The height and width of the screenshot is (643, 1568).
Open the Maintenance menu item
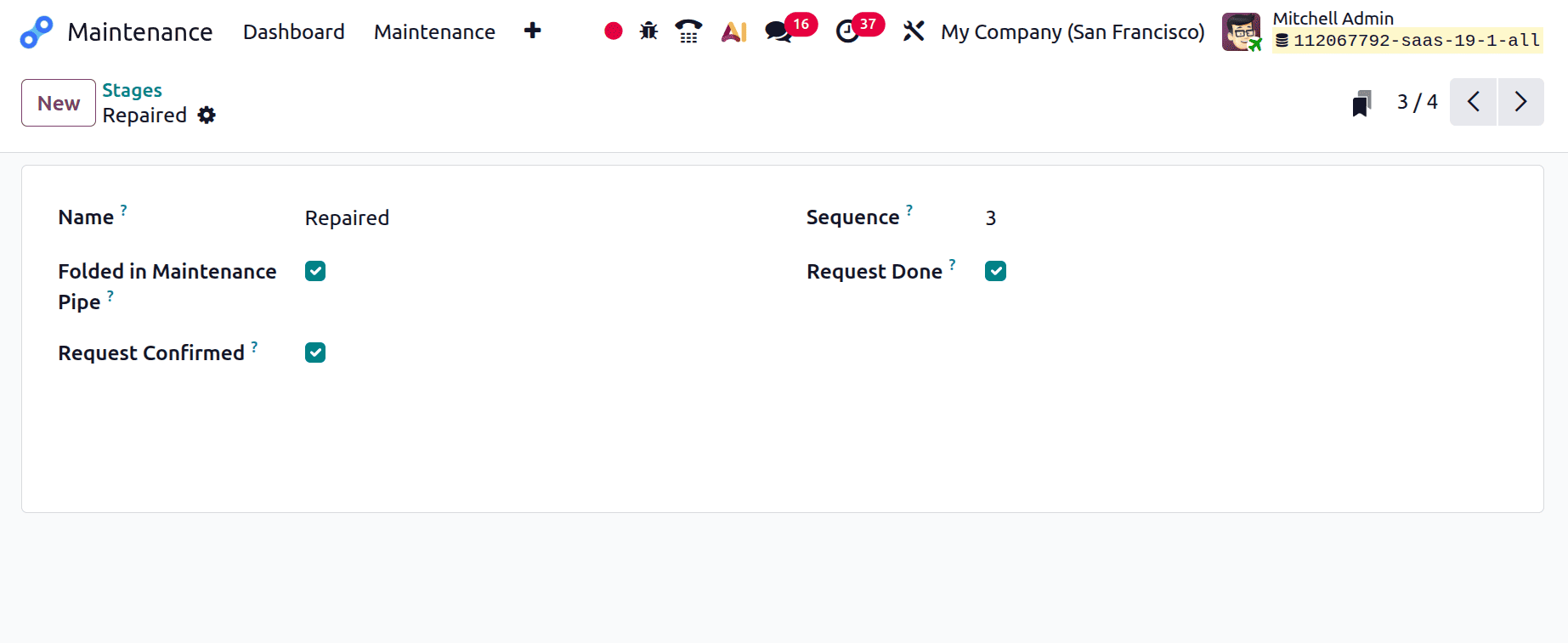(434, 31)
